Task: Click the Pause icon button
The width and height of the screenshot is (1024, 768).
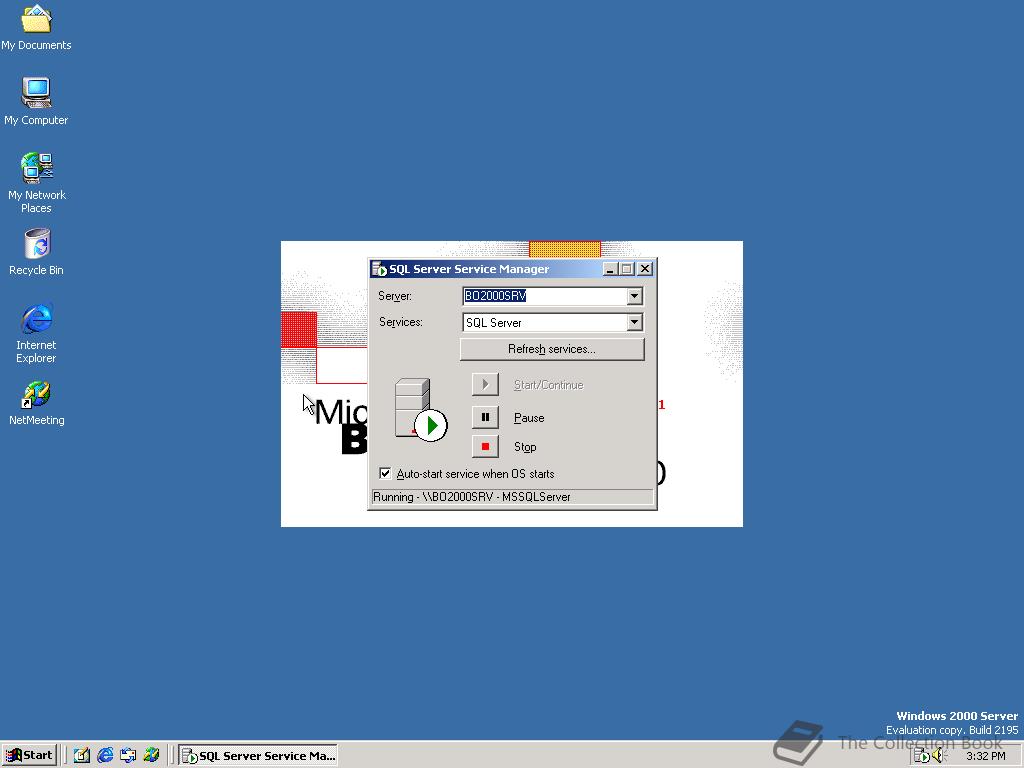Action: coord(485,417)
